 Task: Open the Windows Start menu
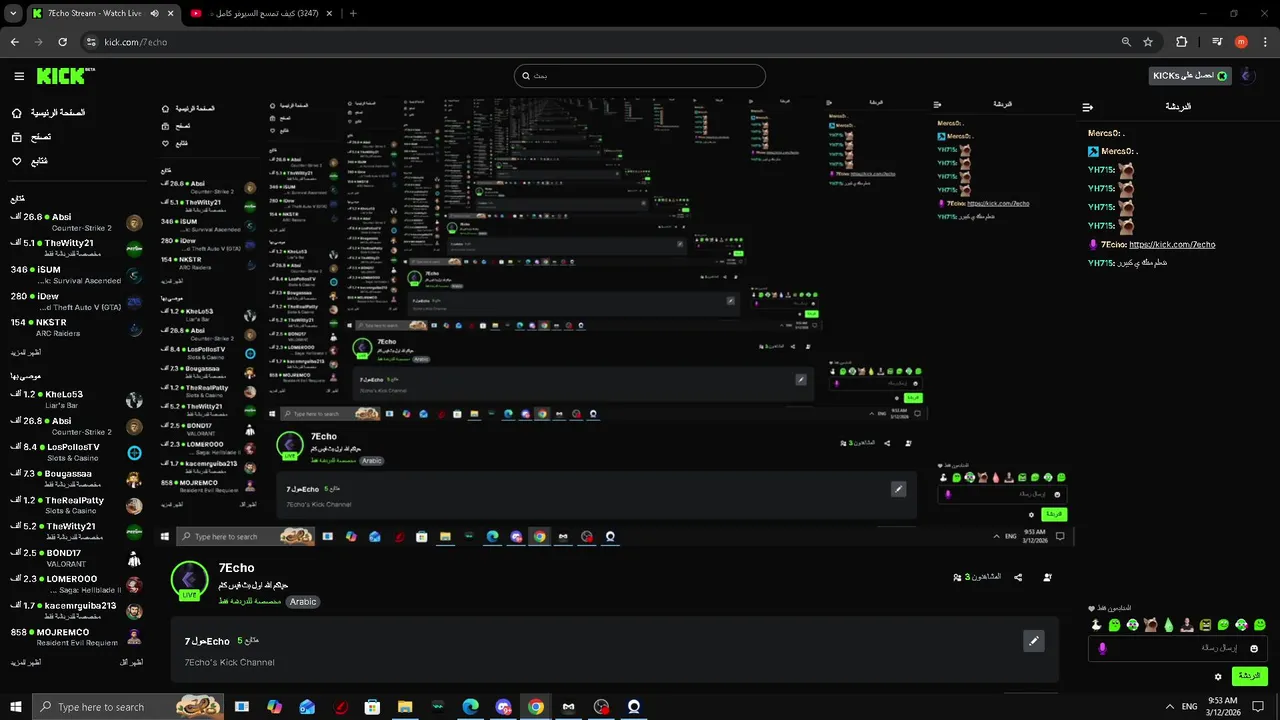(16, 707)
